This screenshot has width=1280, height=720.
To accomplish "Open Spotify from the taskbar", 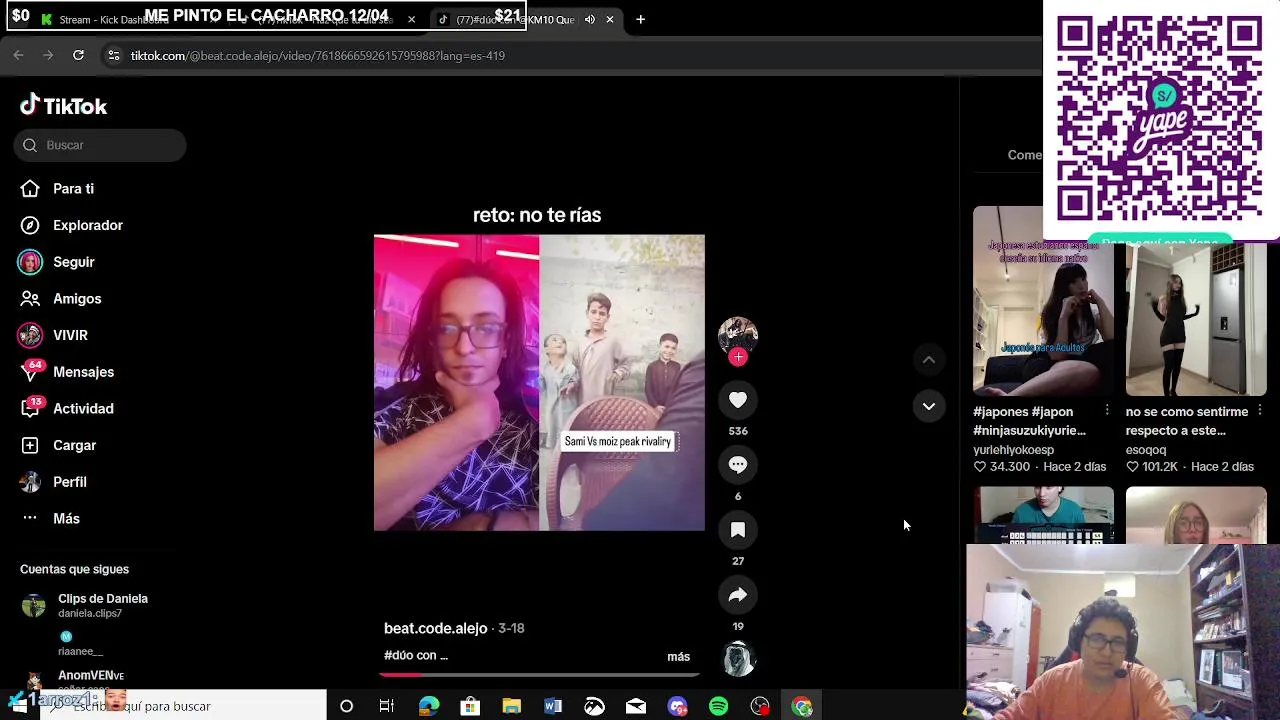I will pyautogui.click(x=718, y=706).
